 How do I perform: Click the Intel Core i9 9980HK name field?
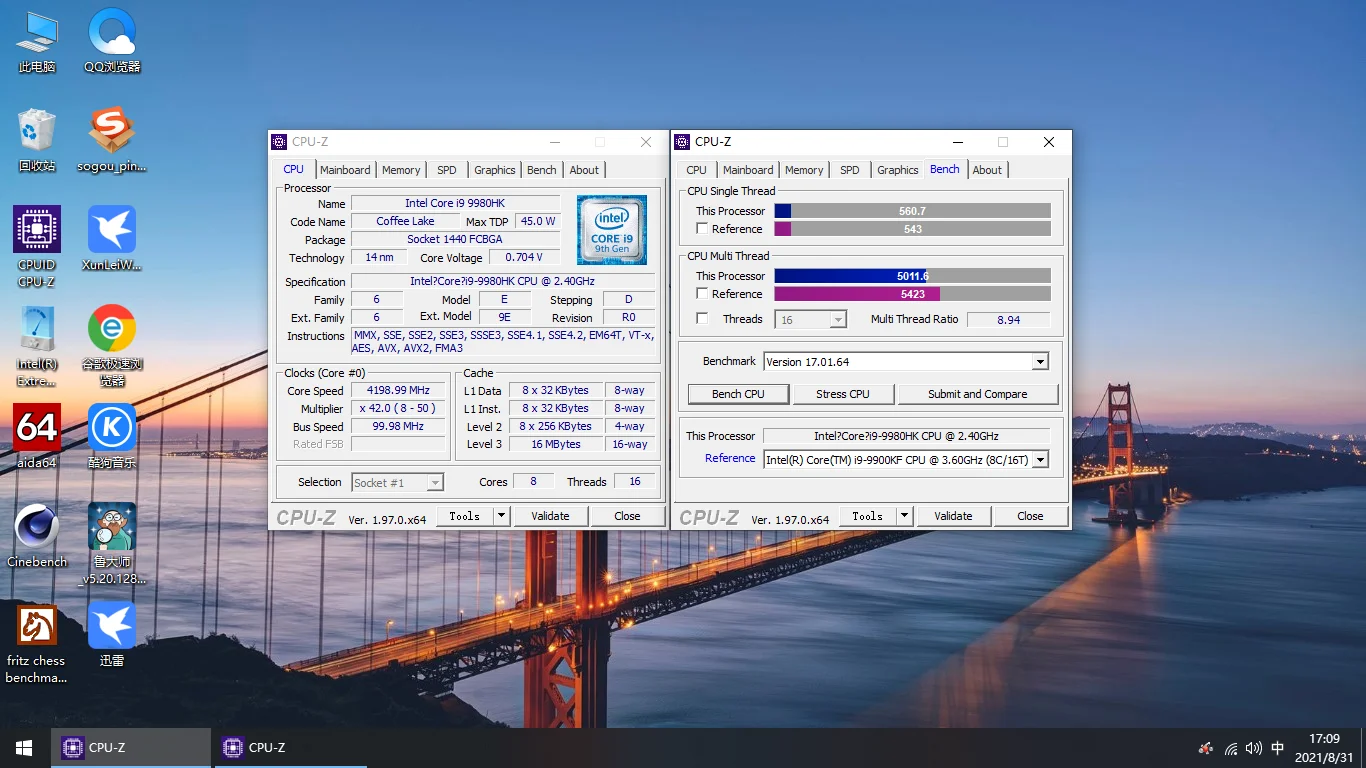455,204
